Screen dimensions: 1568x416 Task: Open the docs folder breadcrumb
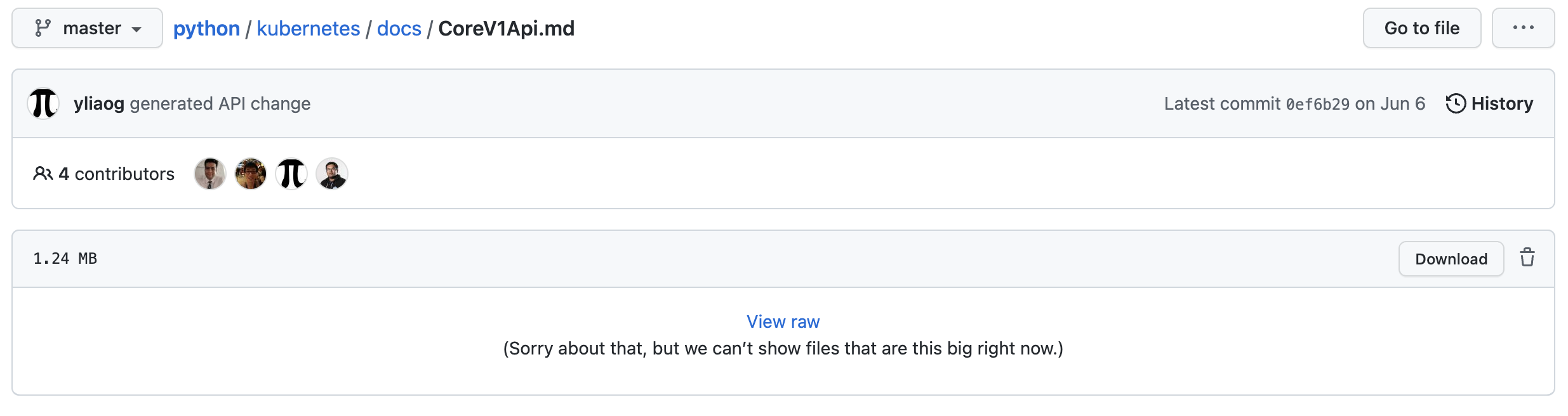point(398,28)
